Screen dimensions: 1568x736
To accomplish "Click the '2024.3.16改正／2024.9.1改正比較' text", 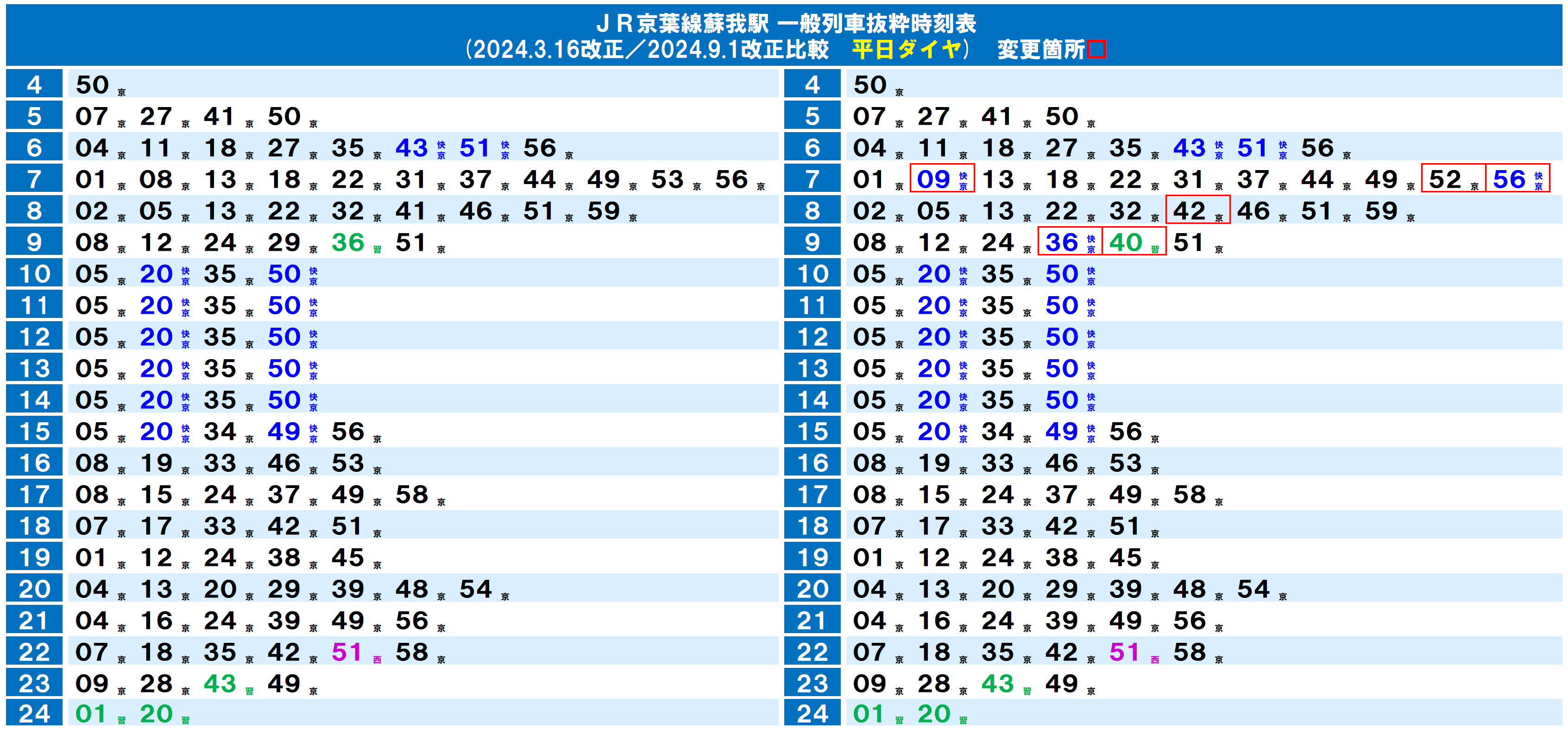I will pyautogui.click(x=651, y=49).
